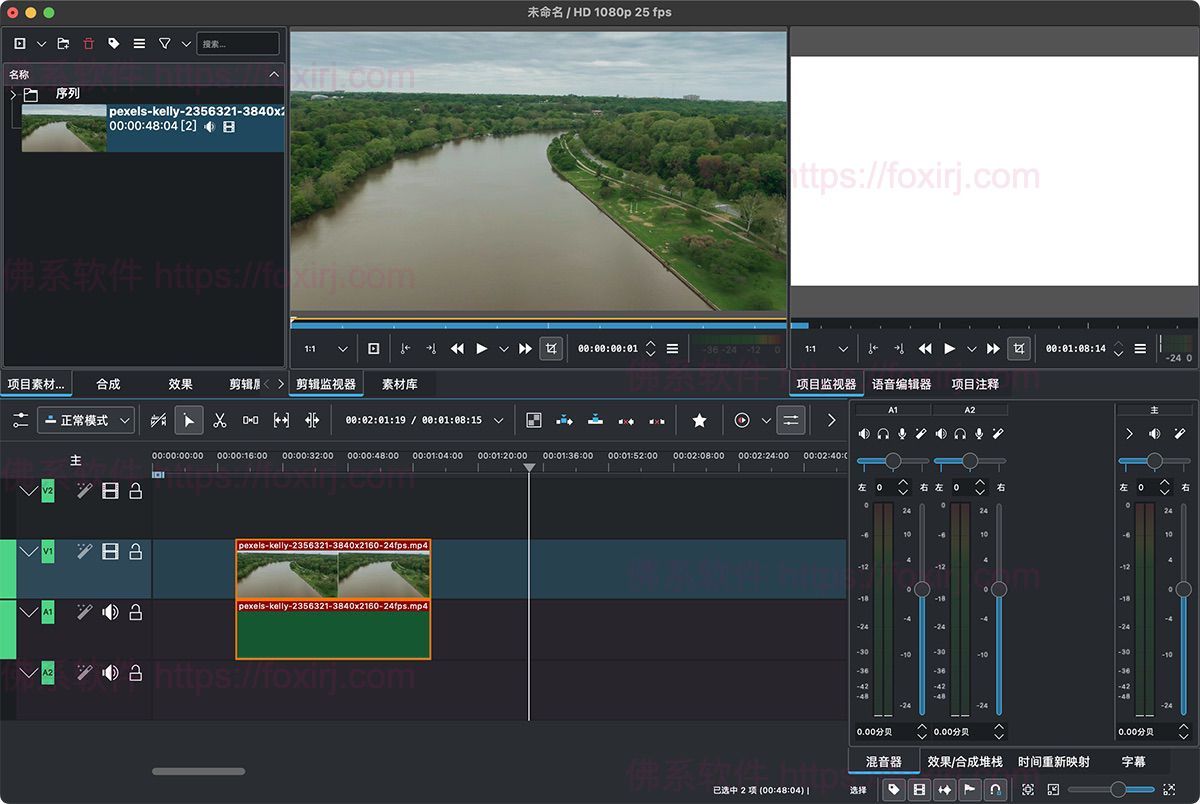
Task: Click the search field in project bin
Action: click(237, 44)
